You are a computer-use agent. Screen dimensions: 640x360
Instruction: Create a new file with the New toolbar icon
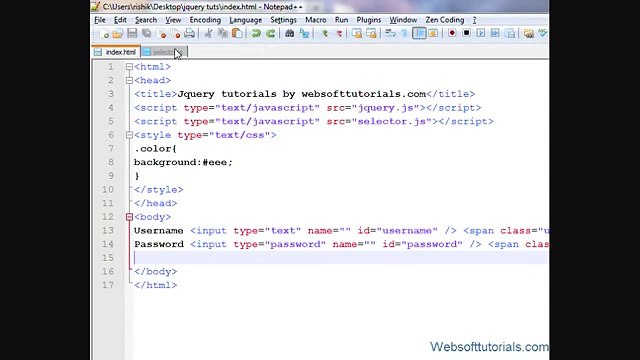(x=104, y=33)
